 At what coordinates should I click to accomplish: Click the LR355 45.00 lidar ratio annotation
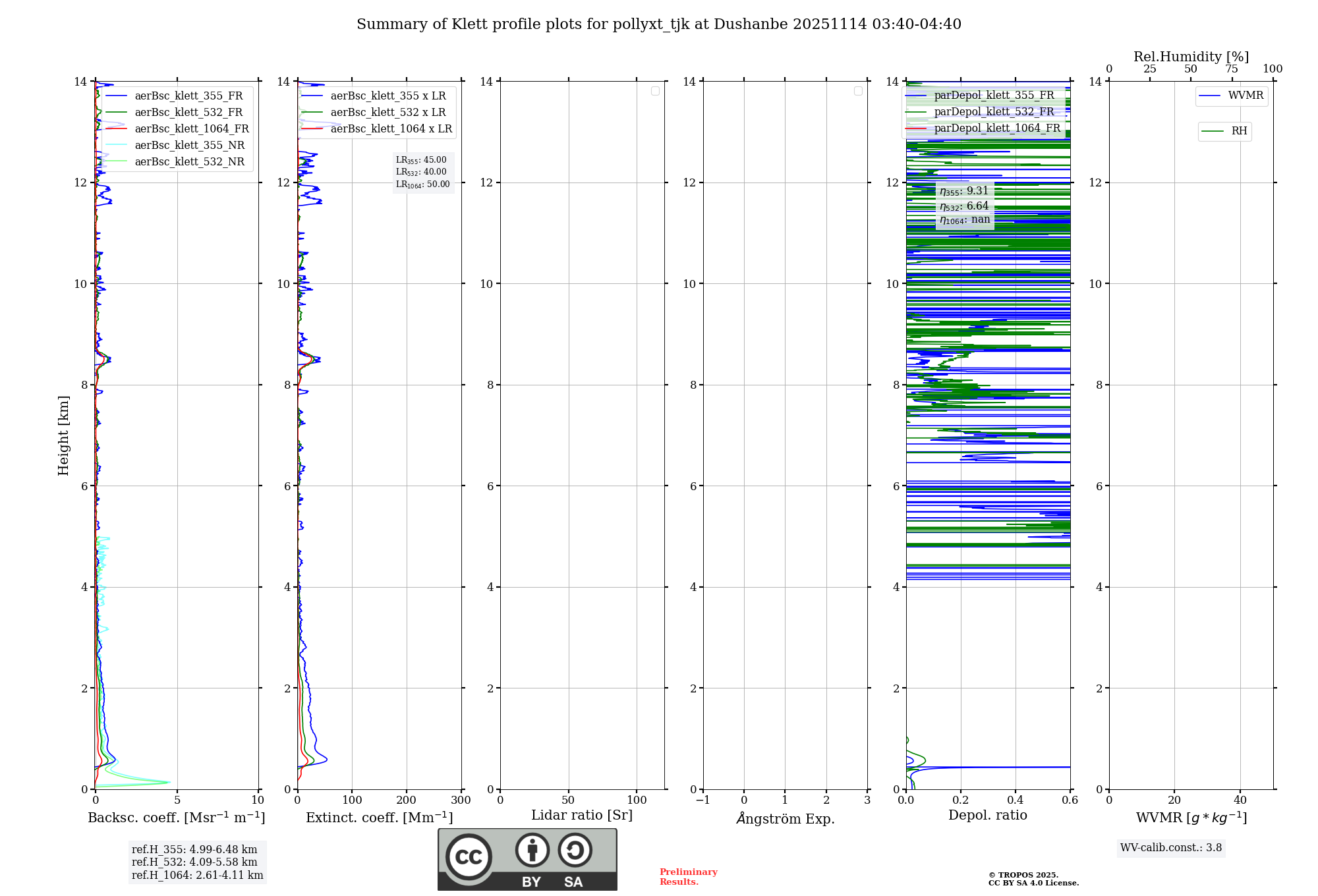[x=421, y=160]
